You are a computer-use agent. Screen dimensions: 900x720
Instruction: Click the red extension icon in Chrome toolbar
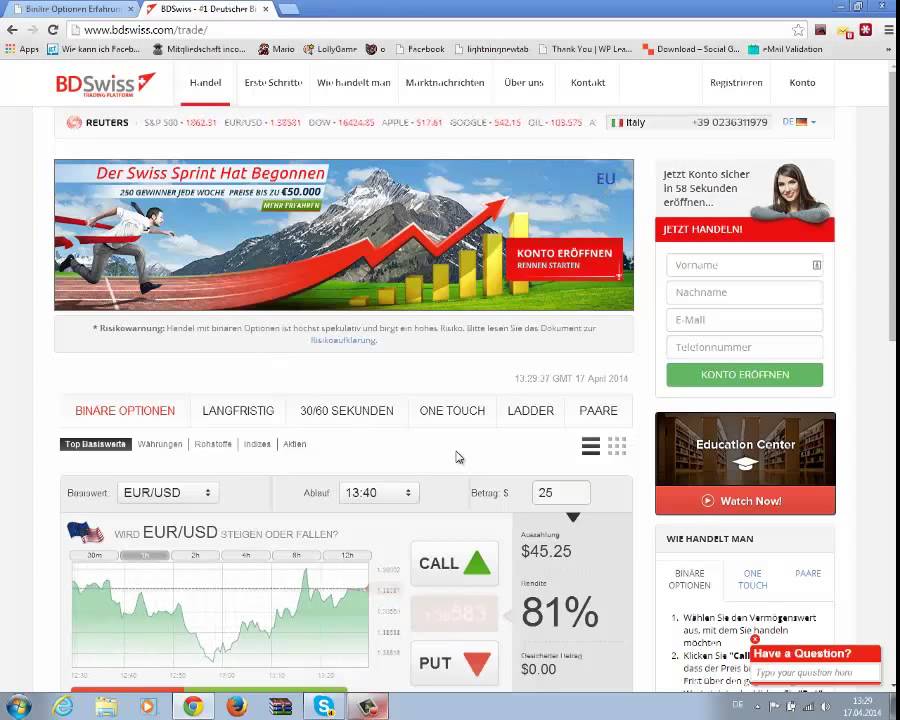pyautogui.click(x=866, y=30)
